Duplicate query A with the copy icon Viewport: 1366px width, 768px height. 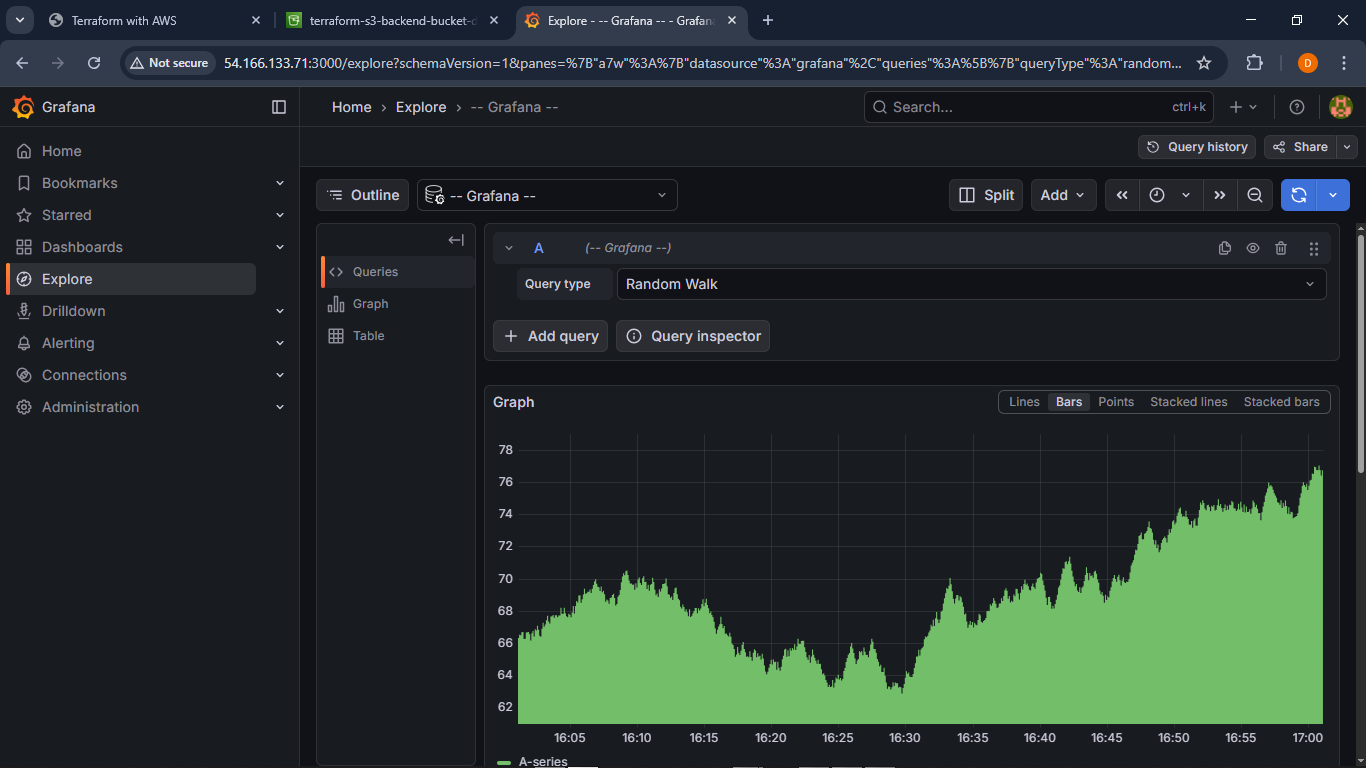[x=1224, y=249]
